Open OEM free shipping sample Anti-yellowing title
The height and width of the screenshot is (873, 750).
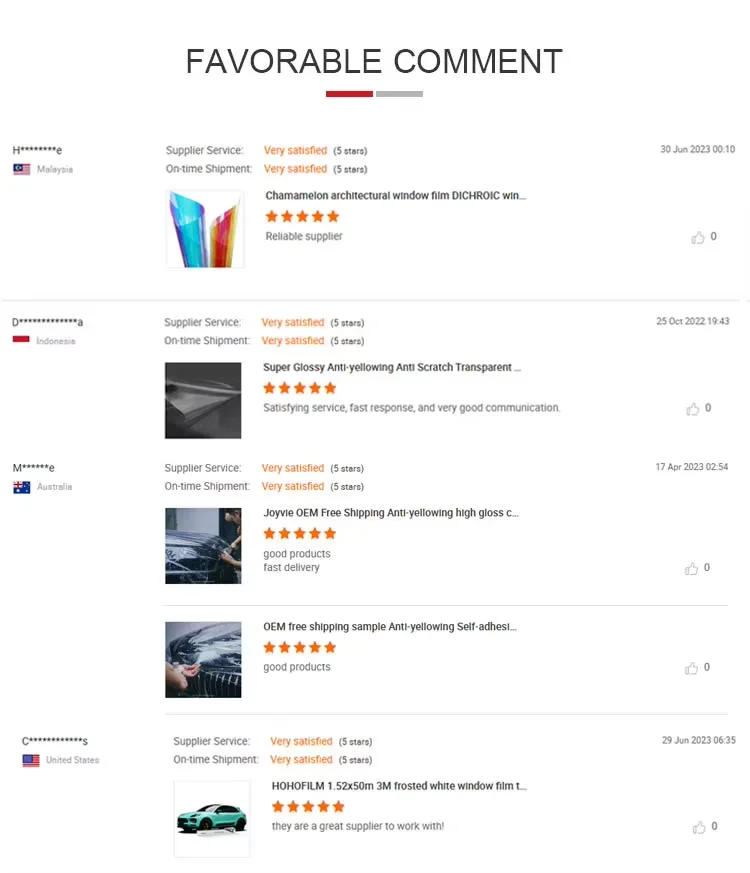click(x=390, y=626)
